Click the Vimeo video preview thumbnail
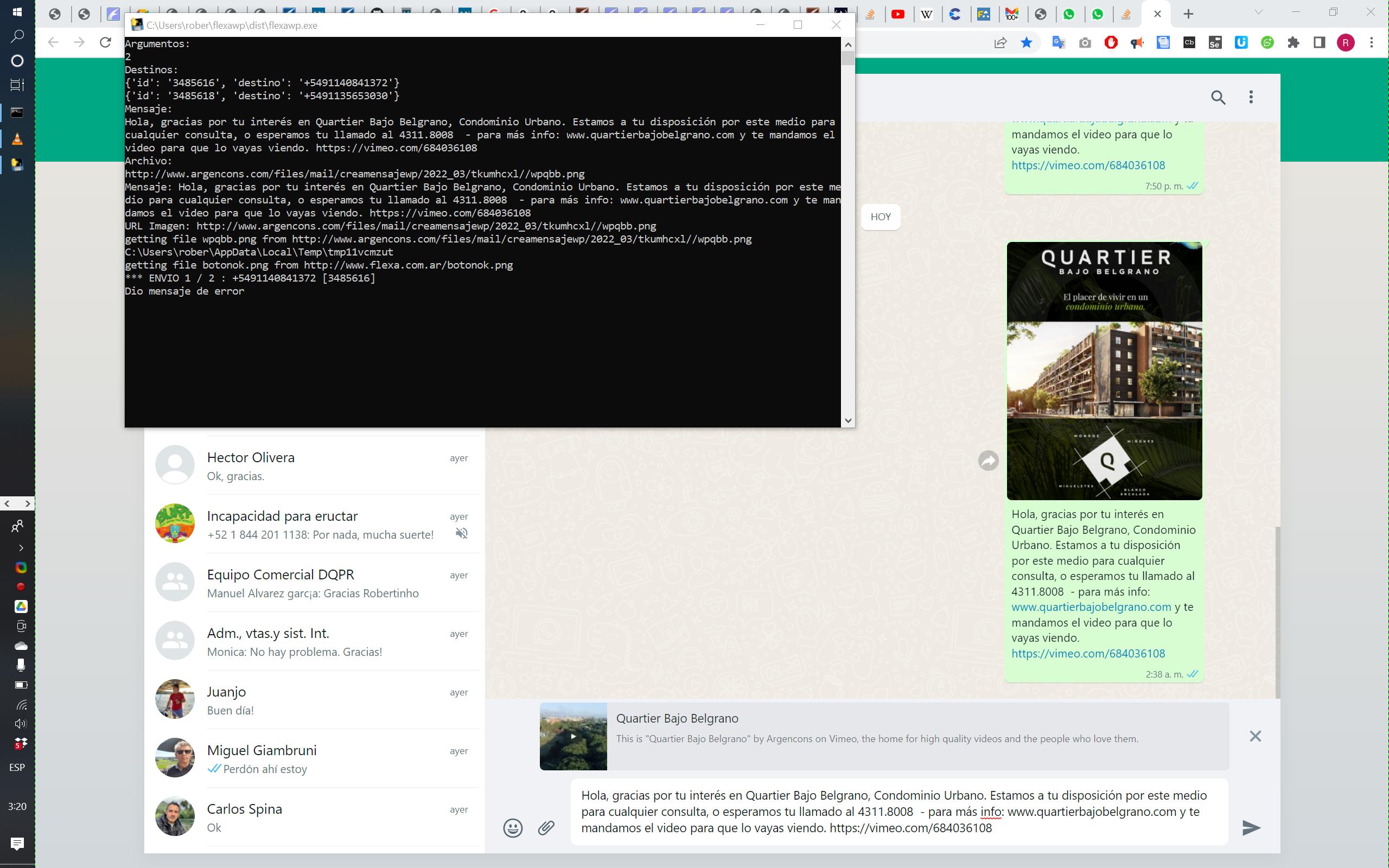The image size is (1389, 868). (573, 736)
